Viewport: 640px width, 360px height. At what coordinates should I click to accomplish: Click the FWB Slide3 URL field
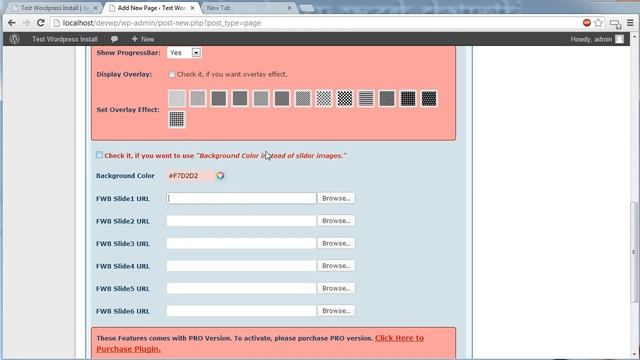tap(241, 243)
